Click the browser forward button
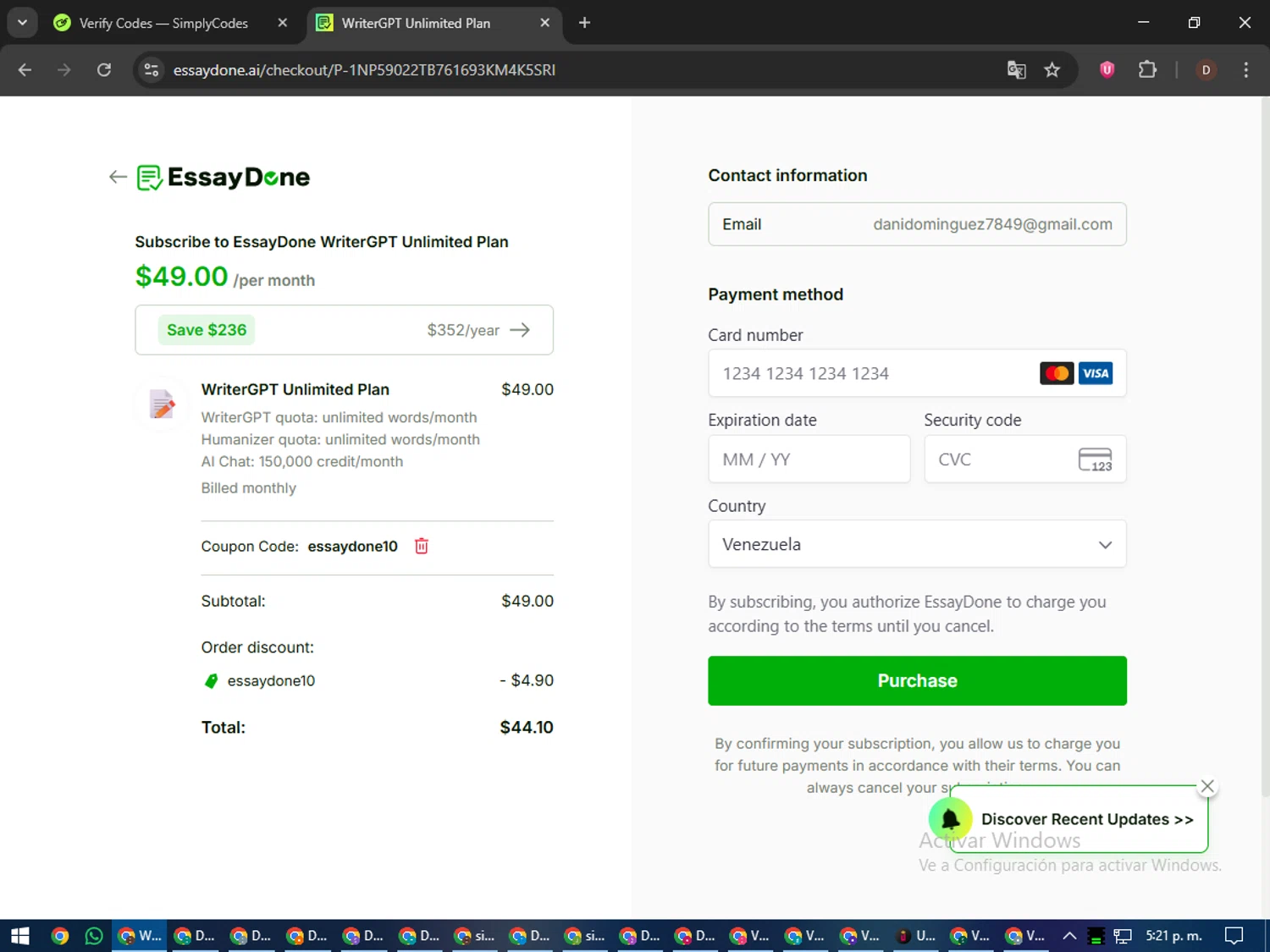Viewport: 1270px width, 952px height. pos(64,70)
